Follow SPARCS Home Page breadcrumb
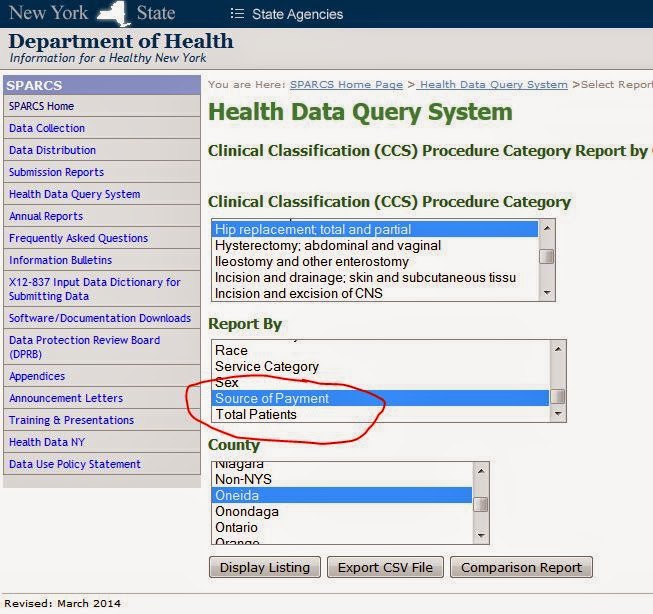The image size is (653, 614). (x=346, y=85)
